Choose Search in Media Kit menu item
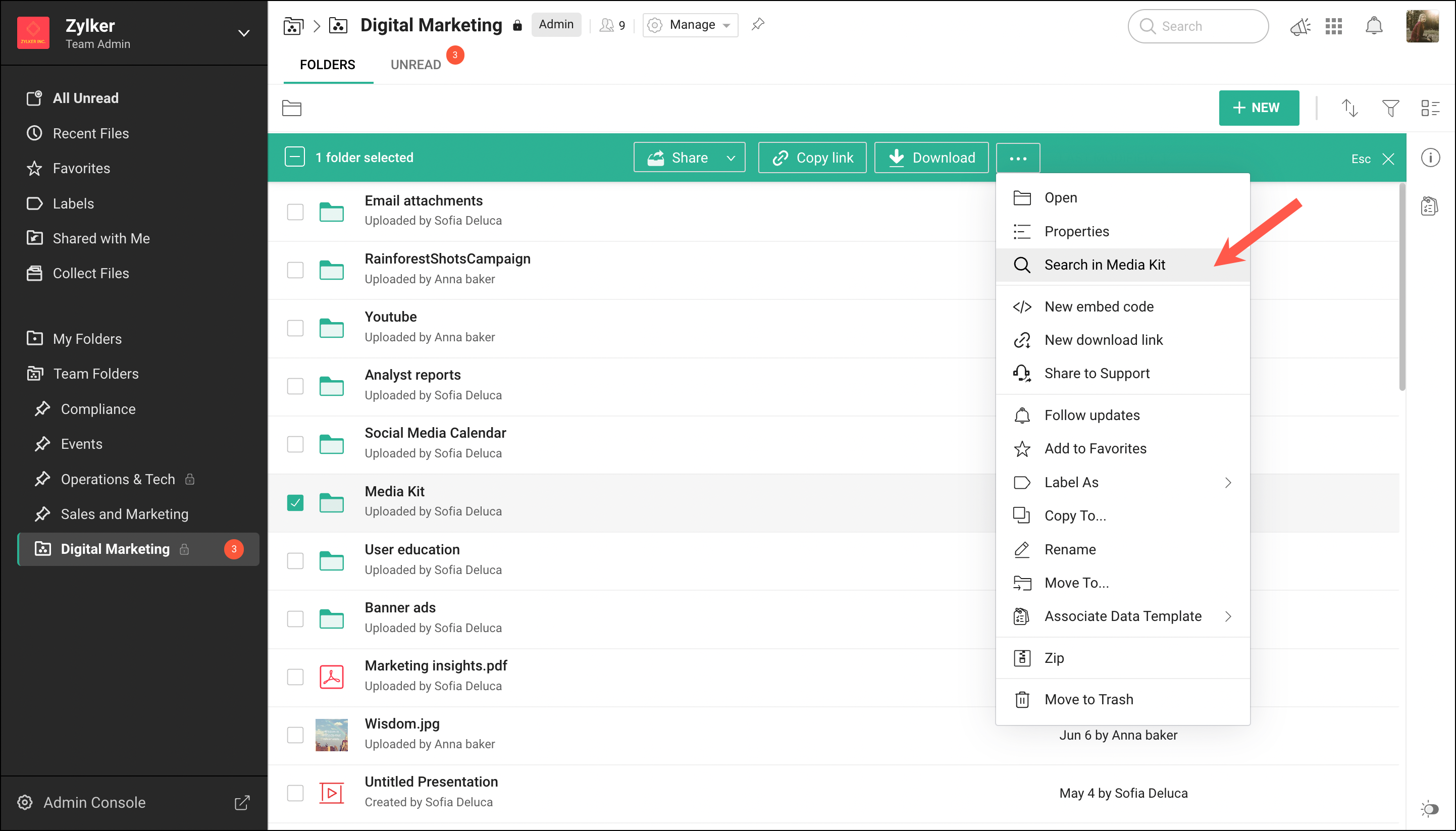 tap(1105, 265)
